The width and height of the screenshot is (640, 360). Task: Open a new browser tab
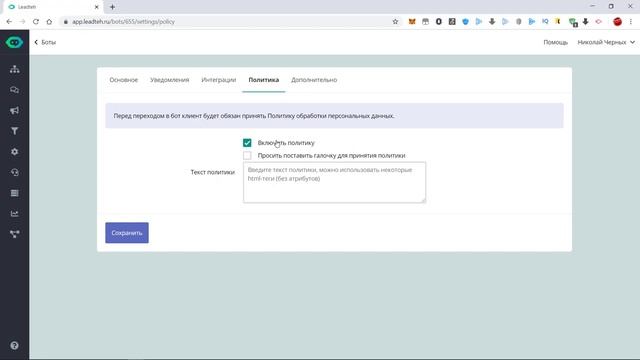112,7
